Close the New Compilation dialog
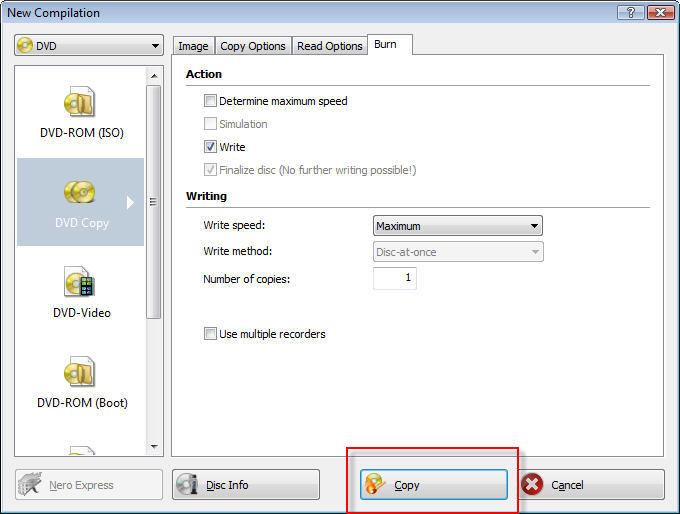The image size is (680, 514). tap(660, 13)
